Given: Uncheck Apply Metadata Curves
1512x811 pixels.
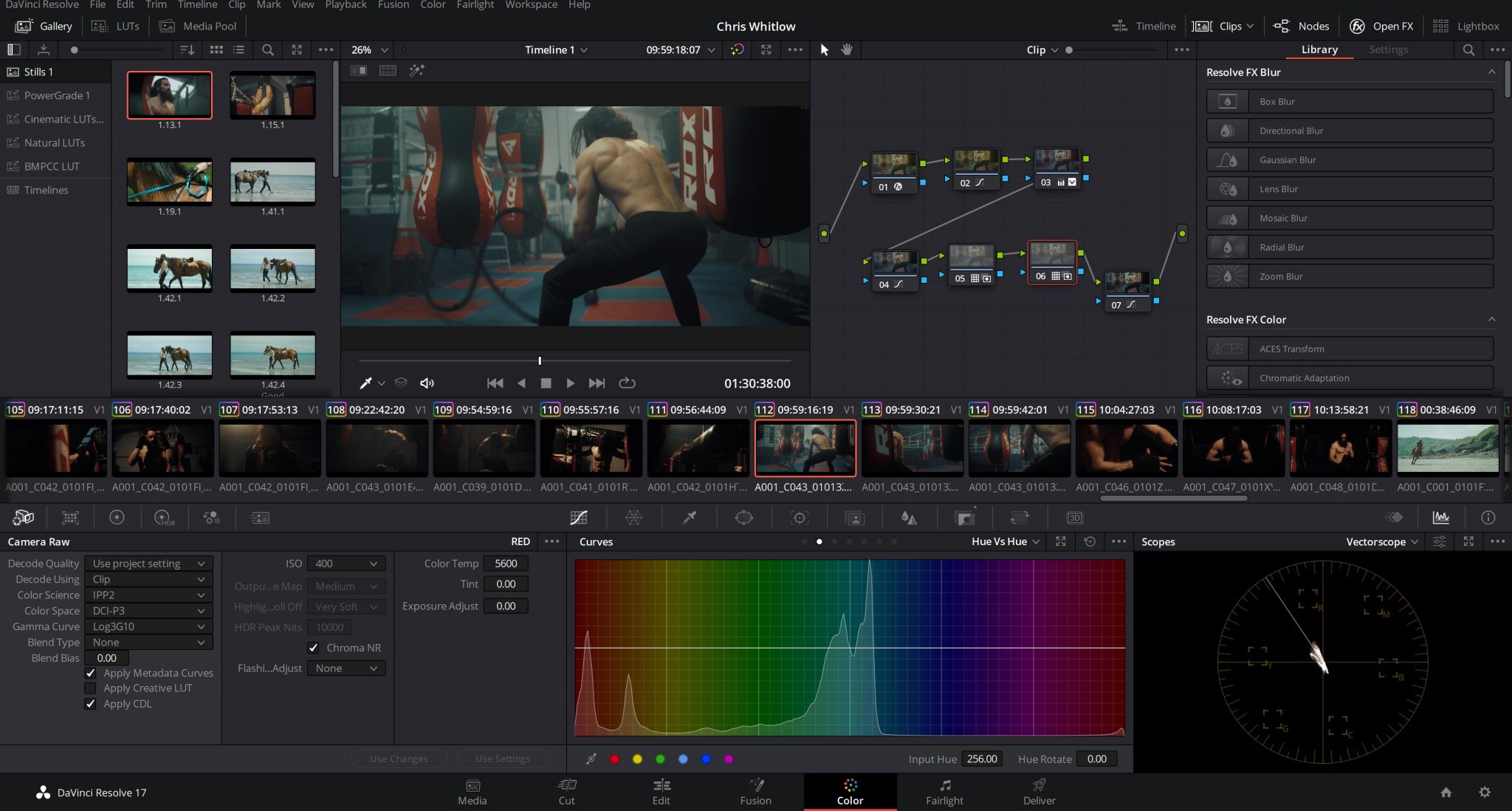Looking at the screenshot, I should (91, 673).
